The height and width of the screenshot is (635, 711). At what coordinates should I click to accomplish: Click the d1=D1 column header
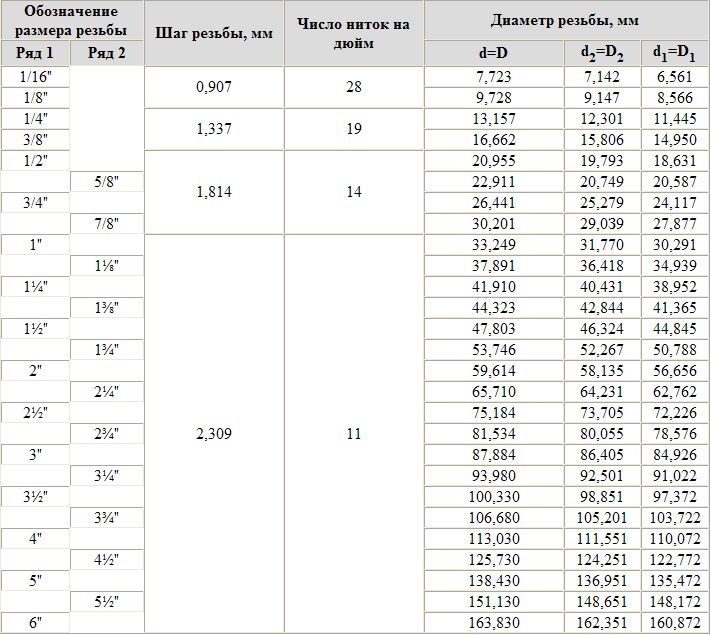[x=675, y=53]
